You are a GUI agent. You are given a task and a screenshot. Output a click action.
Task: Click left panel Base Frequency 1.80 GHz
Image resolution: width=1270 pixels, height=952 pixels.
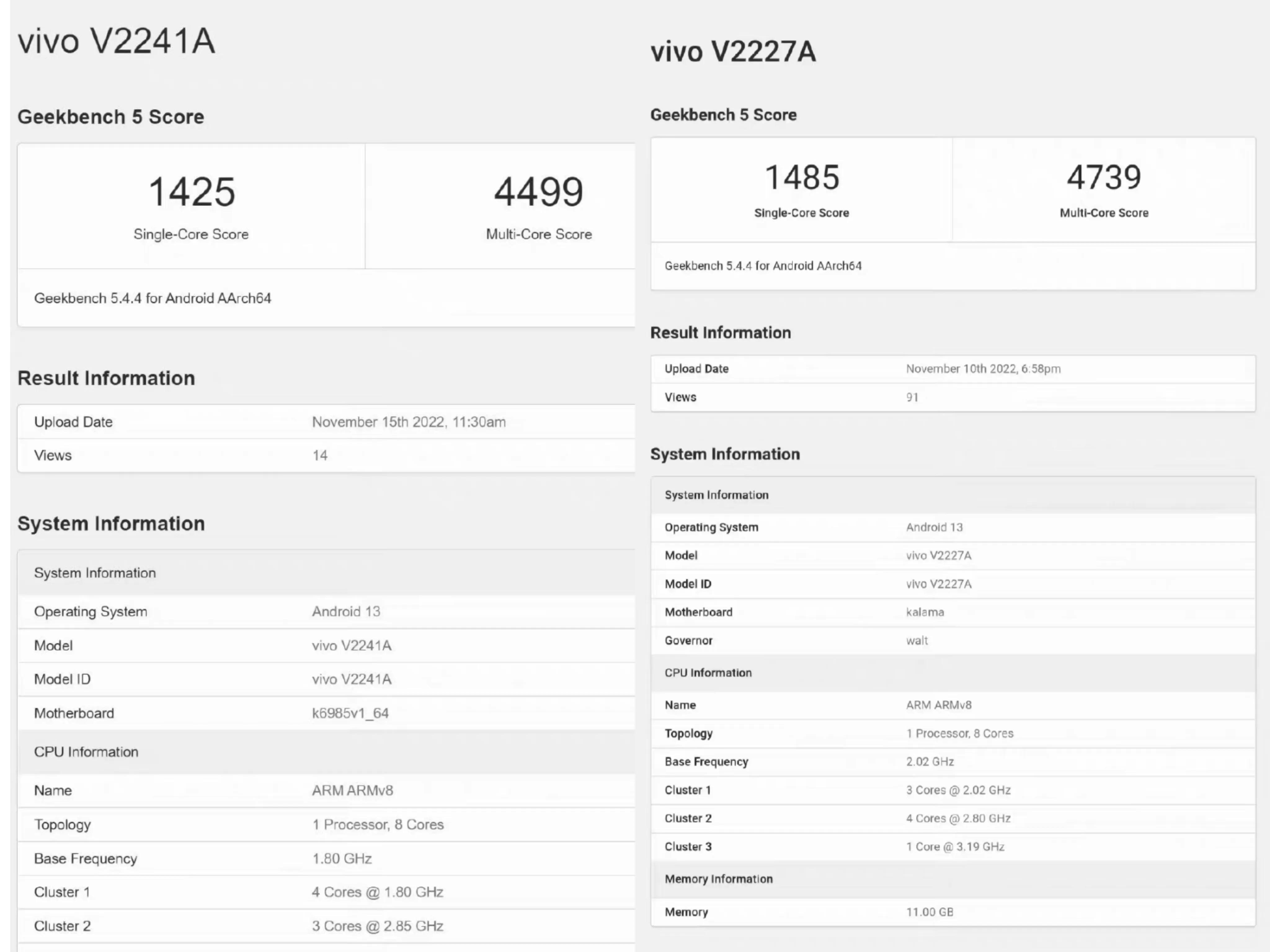[342, 858]
